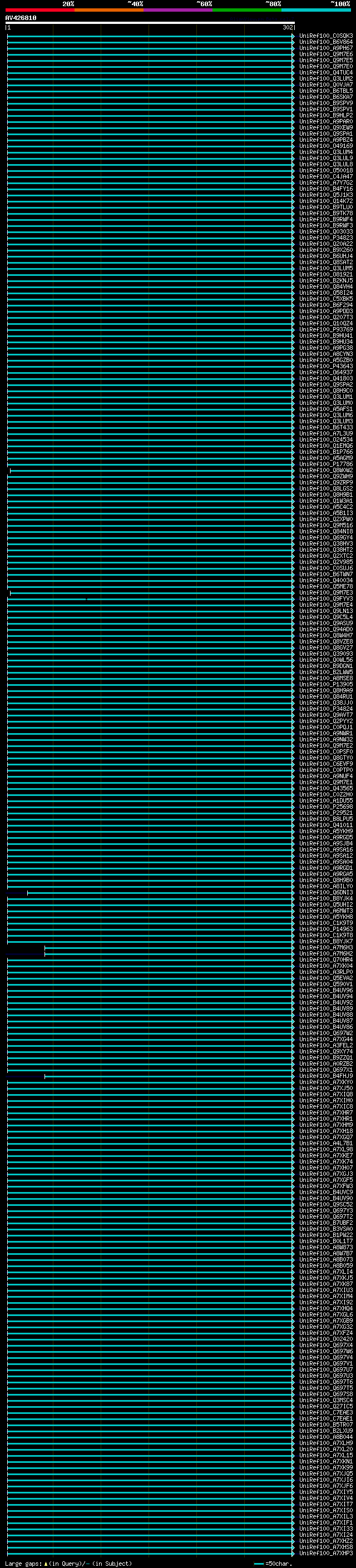The image size is (356, 1568).
Task: Select label UniRef100_Q39093
Action: click(x=326, y=654)
